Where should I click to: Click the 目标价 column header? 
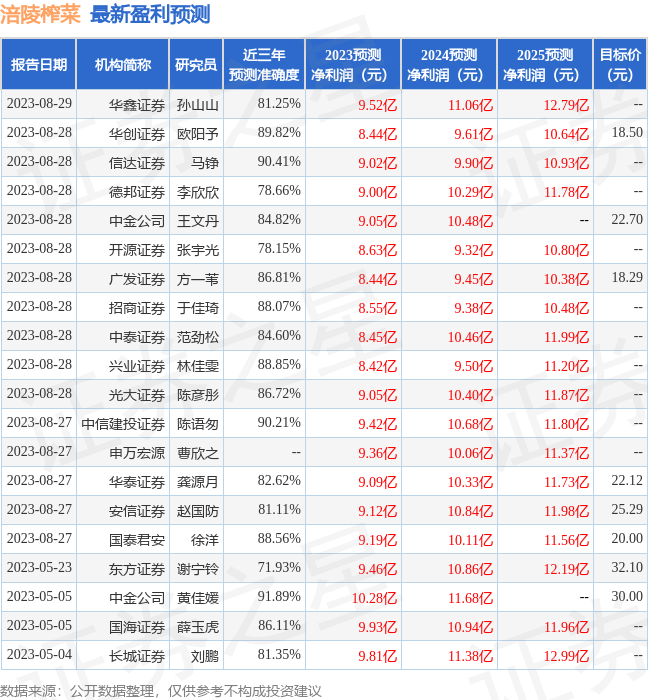[620, 65]
